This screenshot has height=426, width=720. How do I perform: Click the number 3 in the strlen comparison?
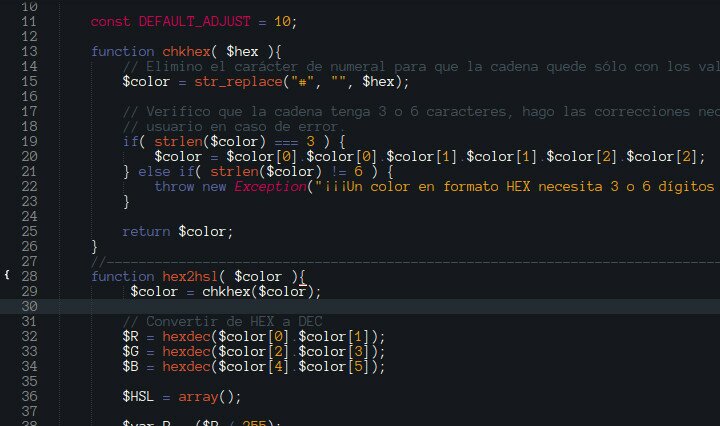(x=310, y=141)
